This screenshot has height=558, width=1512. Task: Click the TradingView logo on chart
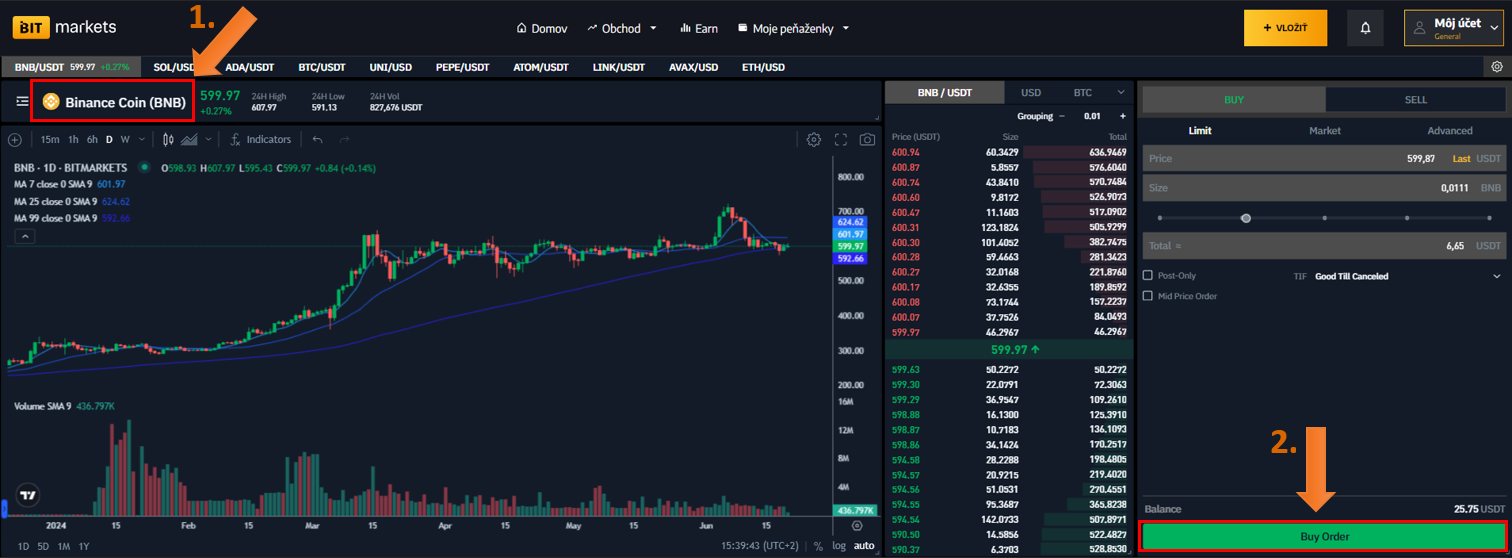click(27, 494)
